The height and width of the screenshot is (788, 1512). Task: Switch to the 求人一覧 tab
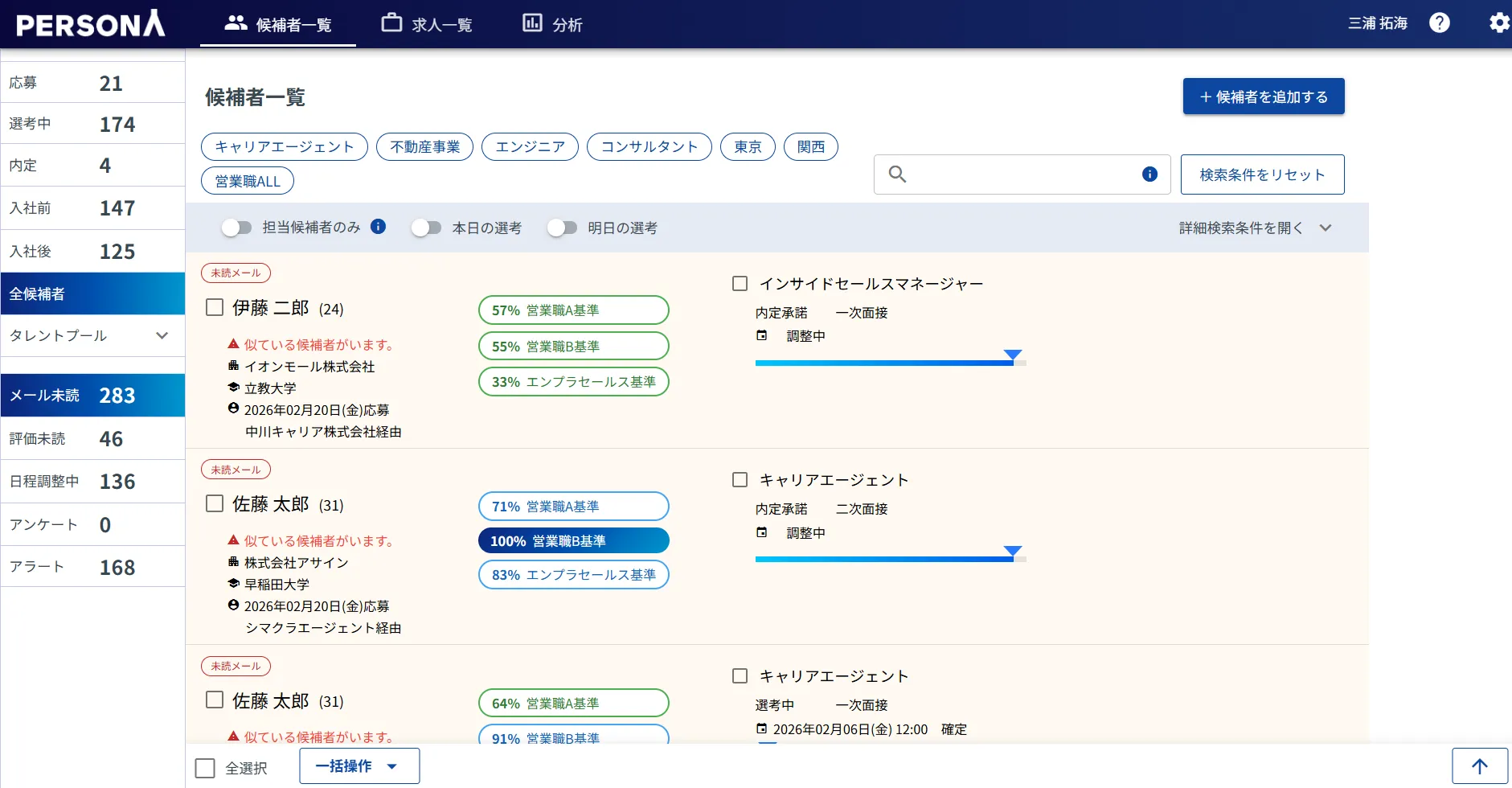coord(426,23)
